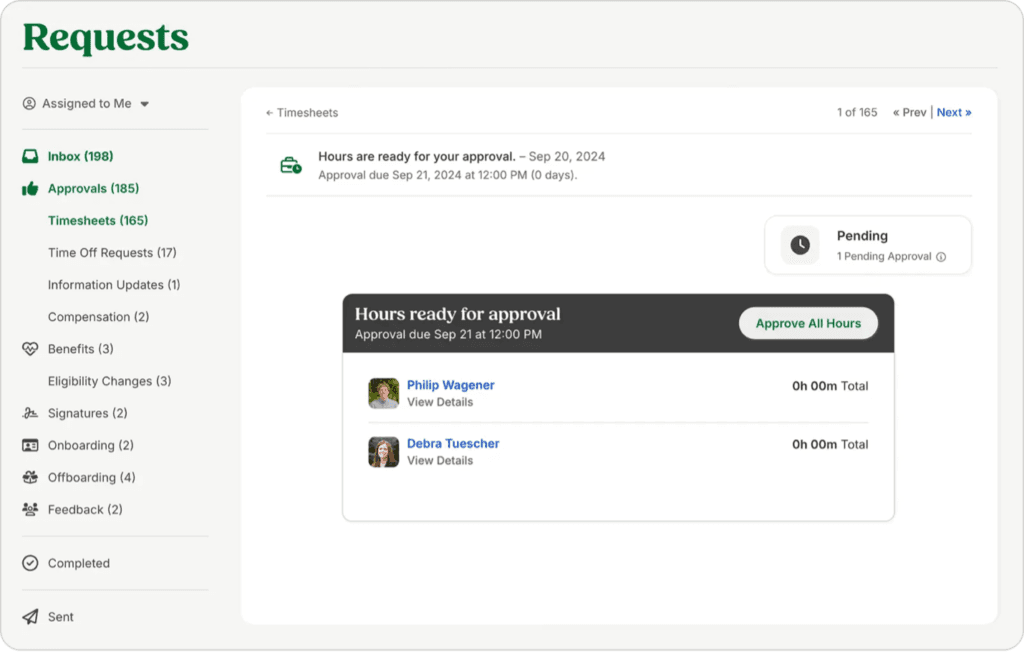Click the Benefits heart icon
This screenshot has height=654, width=1024.
click(x=30, y=349)
